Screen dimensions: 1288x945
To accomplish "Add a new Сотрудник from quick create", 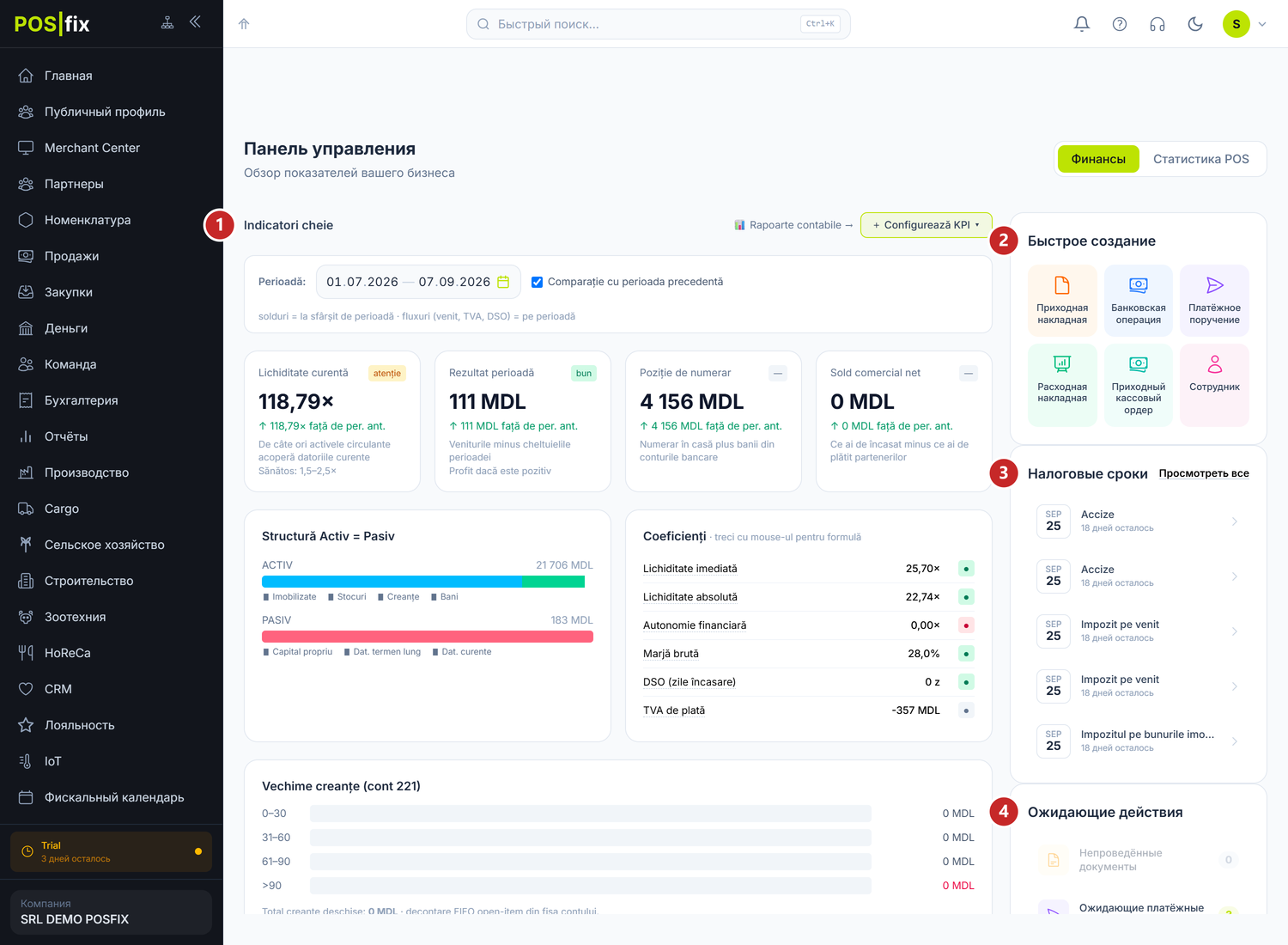I will coord(1214,385).
